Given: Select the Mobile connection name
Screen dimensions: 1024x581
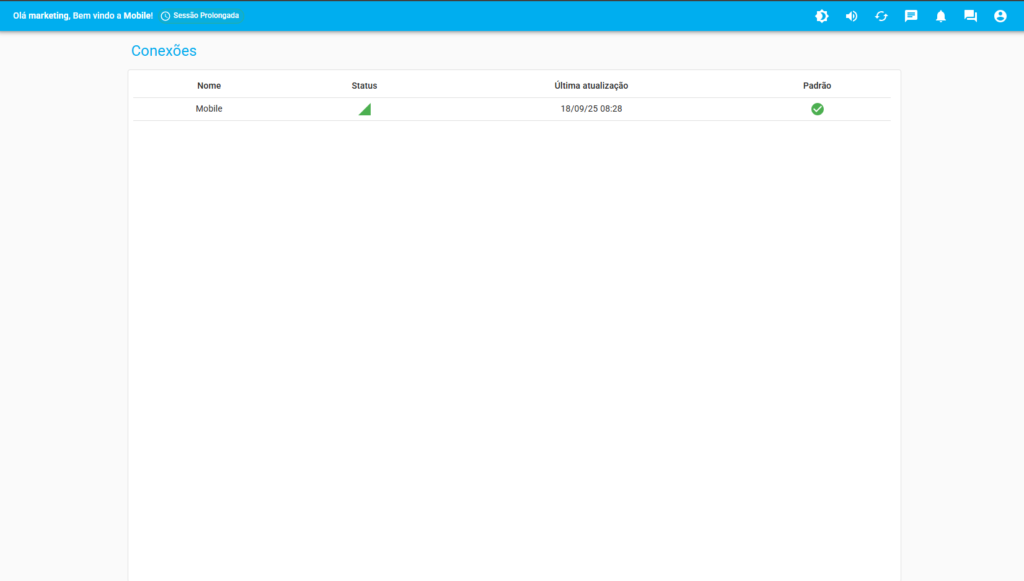Looking at the screenshot, I should (209, 109).
